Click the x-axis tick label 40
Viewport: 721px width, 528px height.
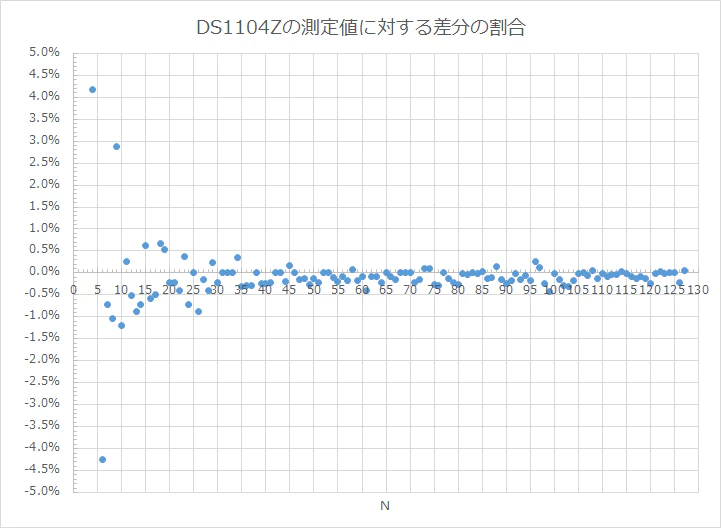tap(265, 290)
